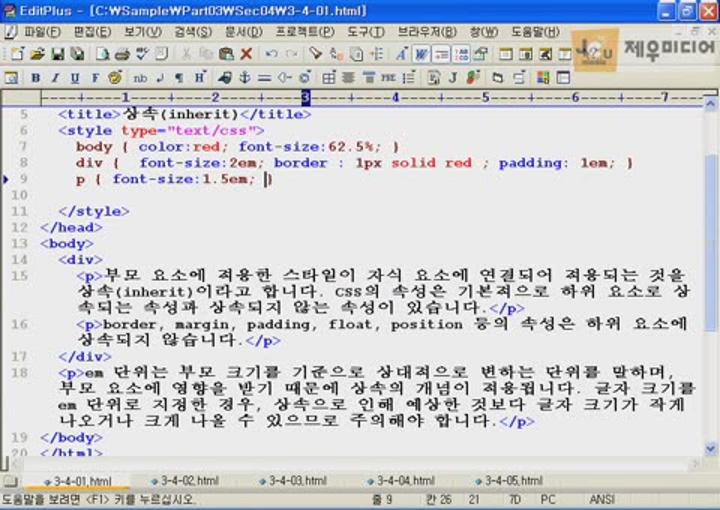The image size is (720, 510).
Task: Click the Underline 'U' HTML toolbar icon
Action: (75, 78)
